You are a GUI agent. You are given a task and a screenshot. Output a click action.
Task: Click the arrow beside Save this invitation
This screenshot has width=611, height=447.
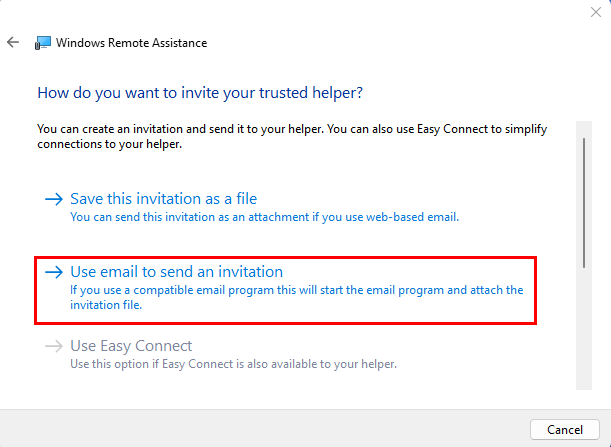pos(54,199)
